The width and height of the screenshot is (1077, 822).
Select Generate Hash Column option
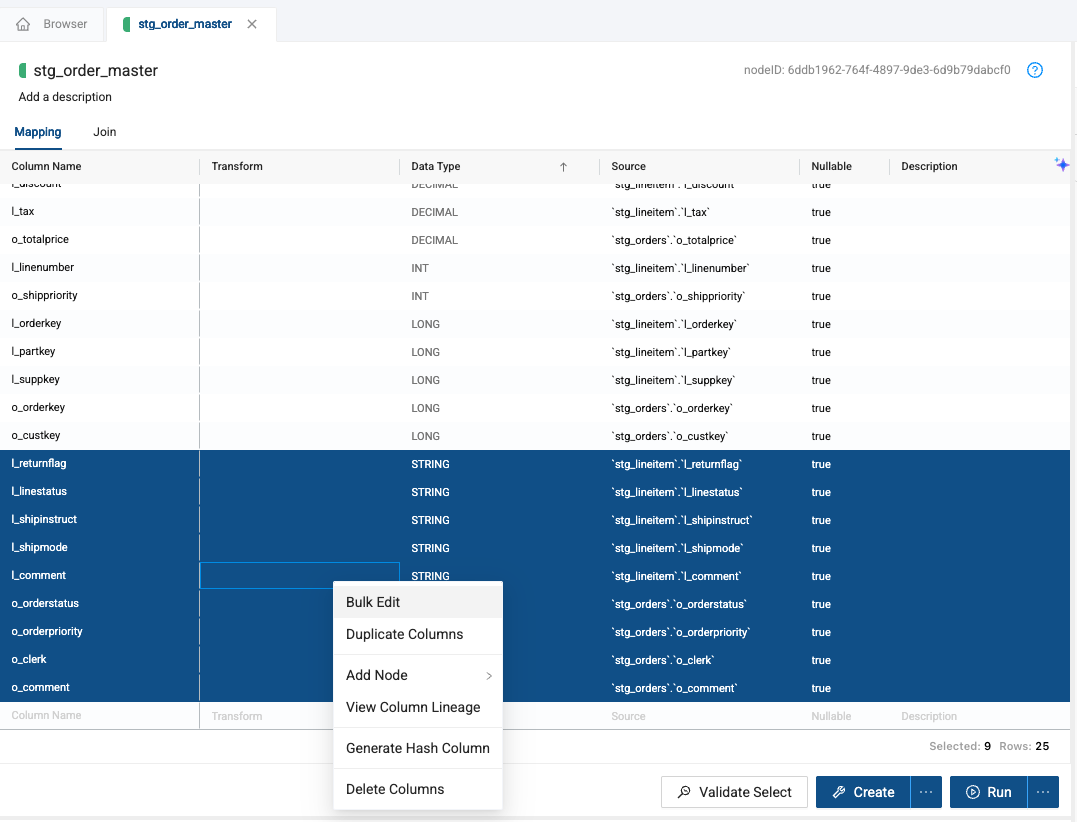click(x=418, y=749)
